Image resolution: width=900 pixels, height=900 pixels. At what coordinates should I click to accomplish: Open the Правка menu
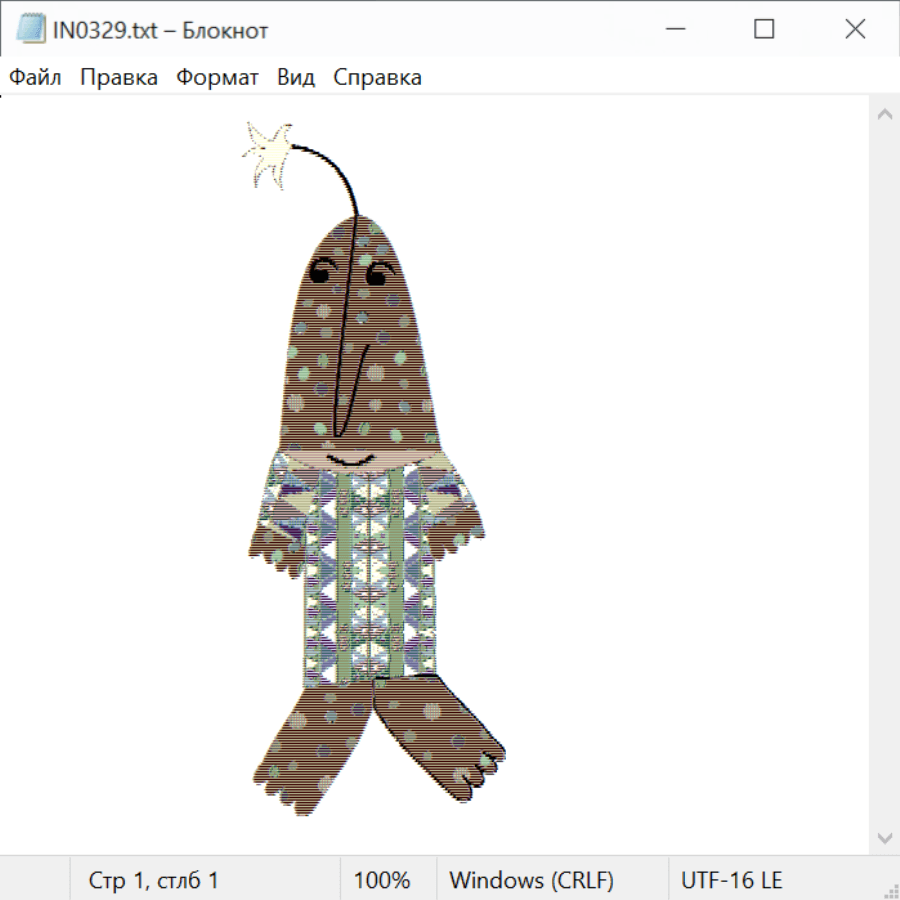coord(119,78)
